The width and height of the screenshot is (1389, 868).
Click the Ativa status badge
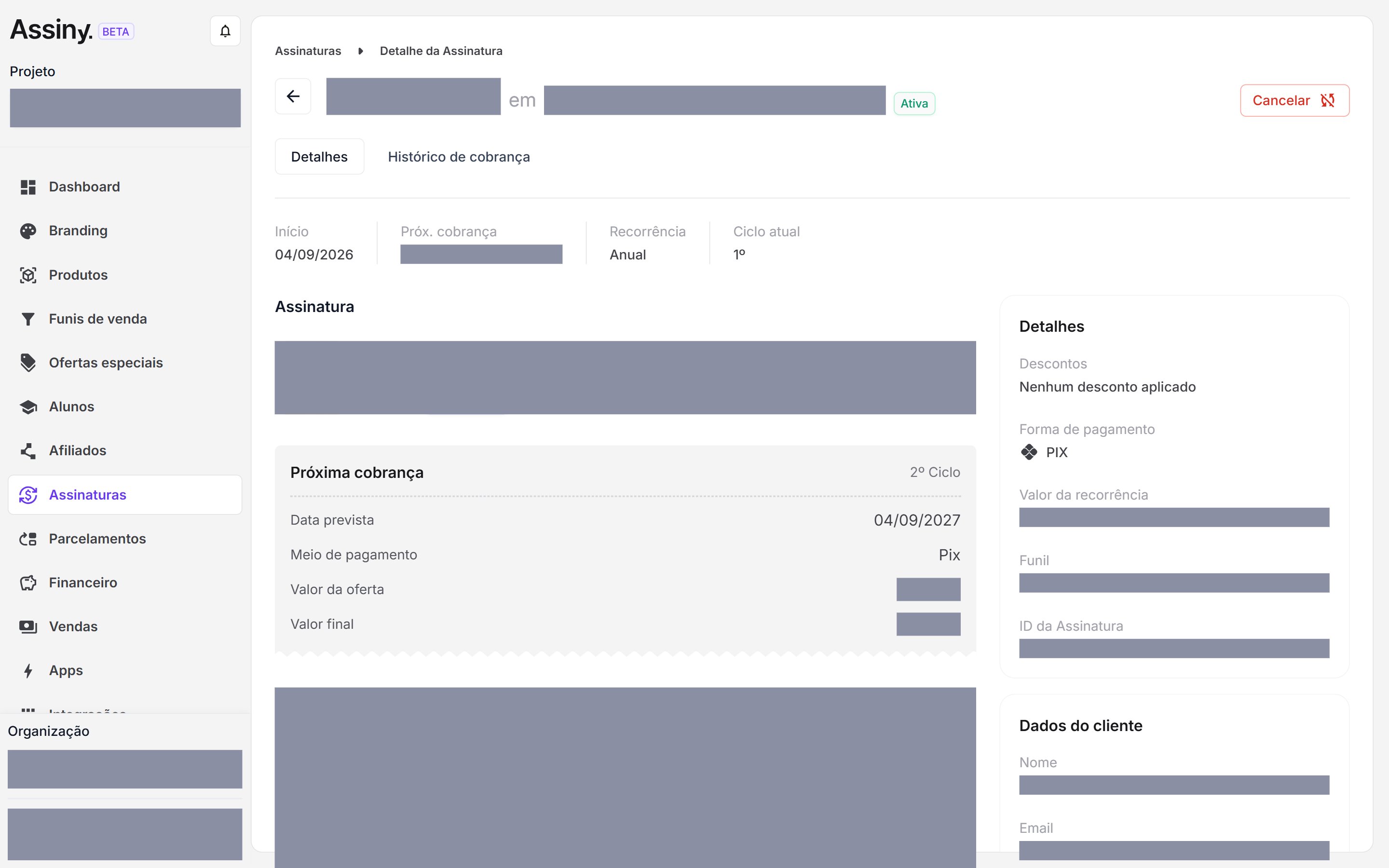pyautogui.click(x=914, y=104)
